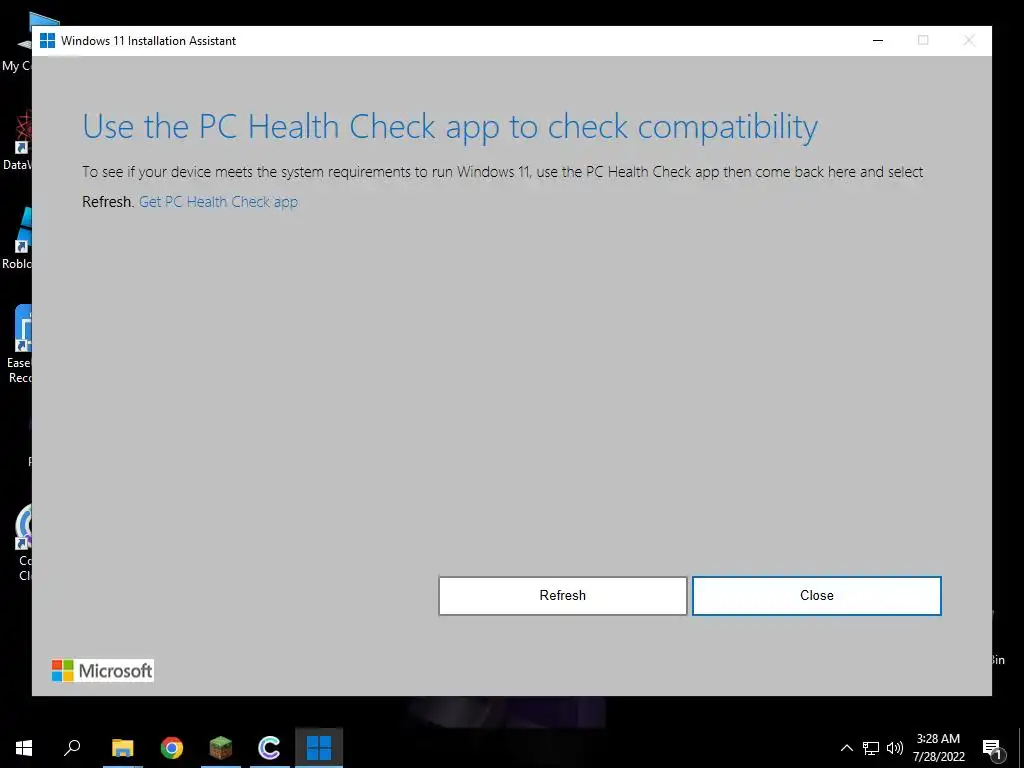Select the Roblox desktop shortcut
This screenshot has height=768, width=1024.
pyautogui.click(x=16, y=238)
